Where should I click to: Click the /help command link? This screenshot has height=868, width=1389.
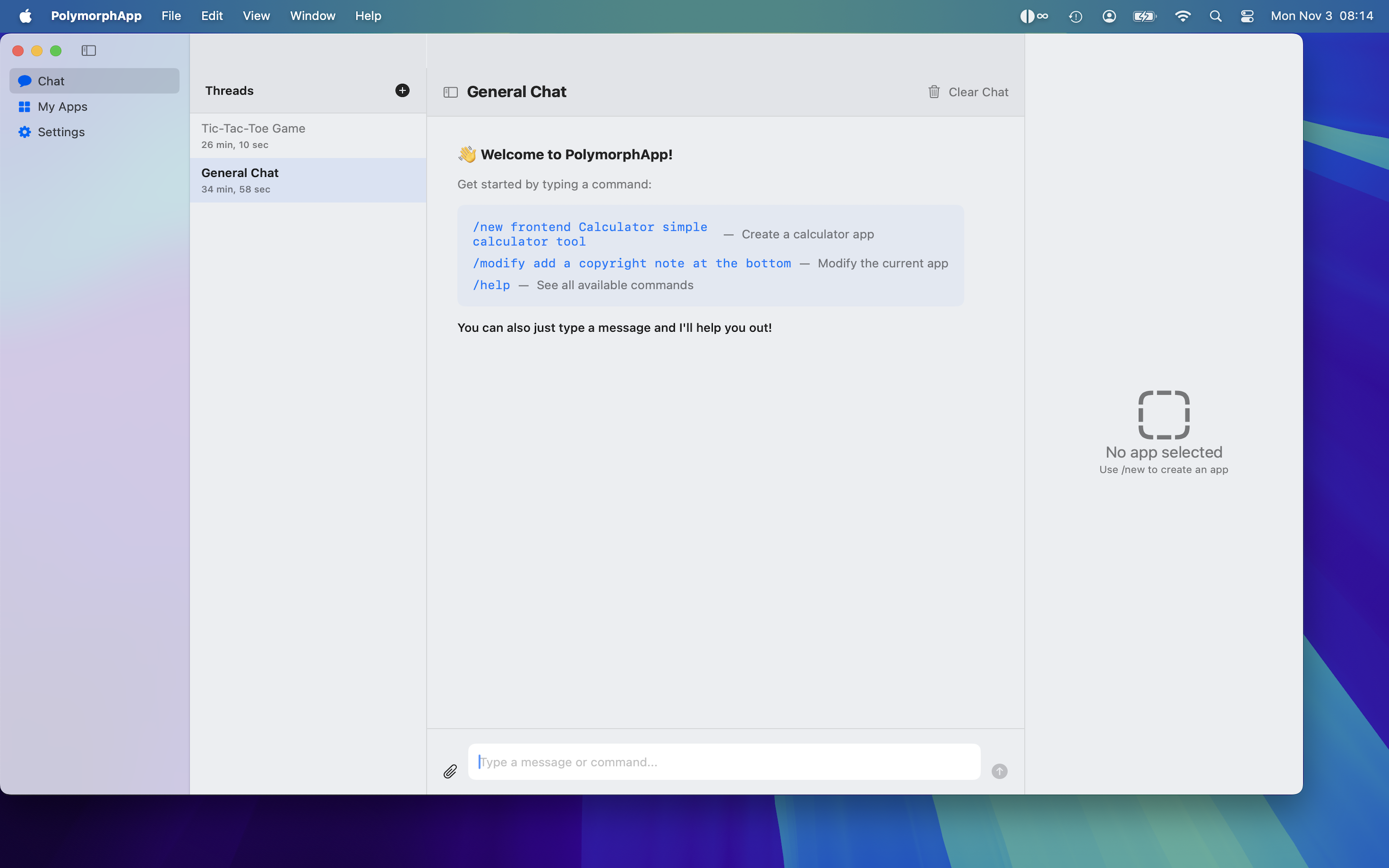point(491,285)
